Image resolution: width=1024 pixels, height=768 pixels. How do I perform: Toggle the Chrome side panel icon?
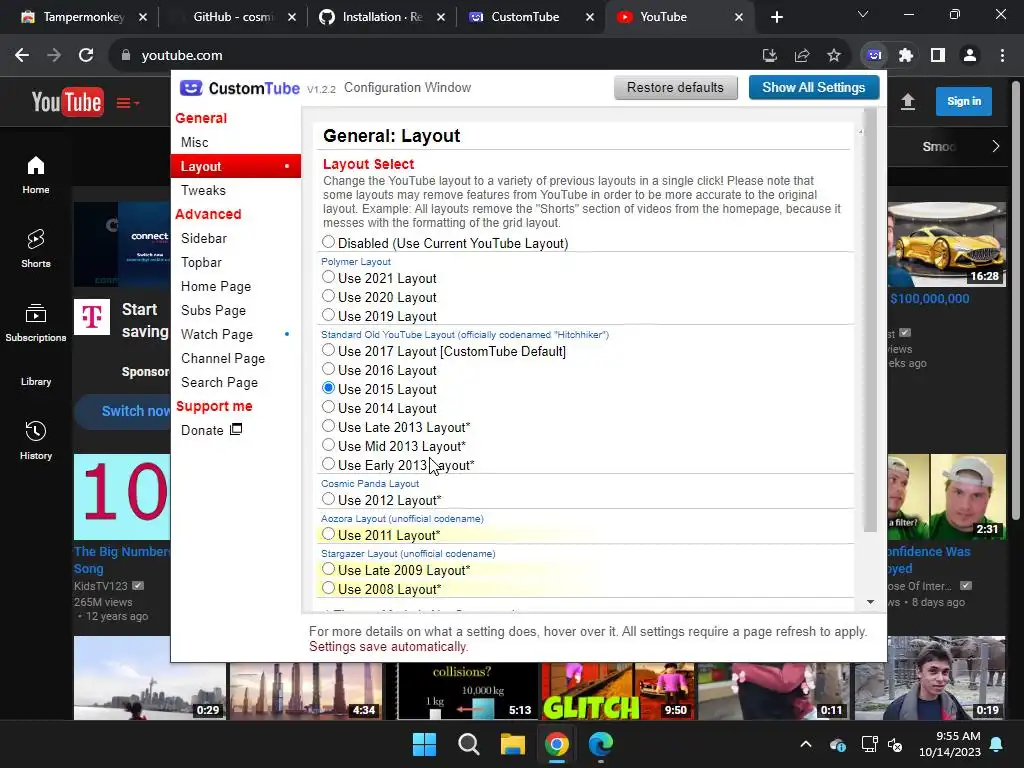938,56
